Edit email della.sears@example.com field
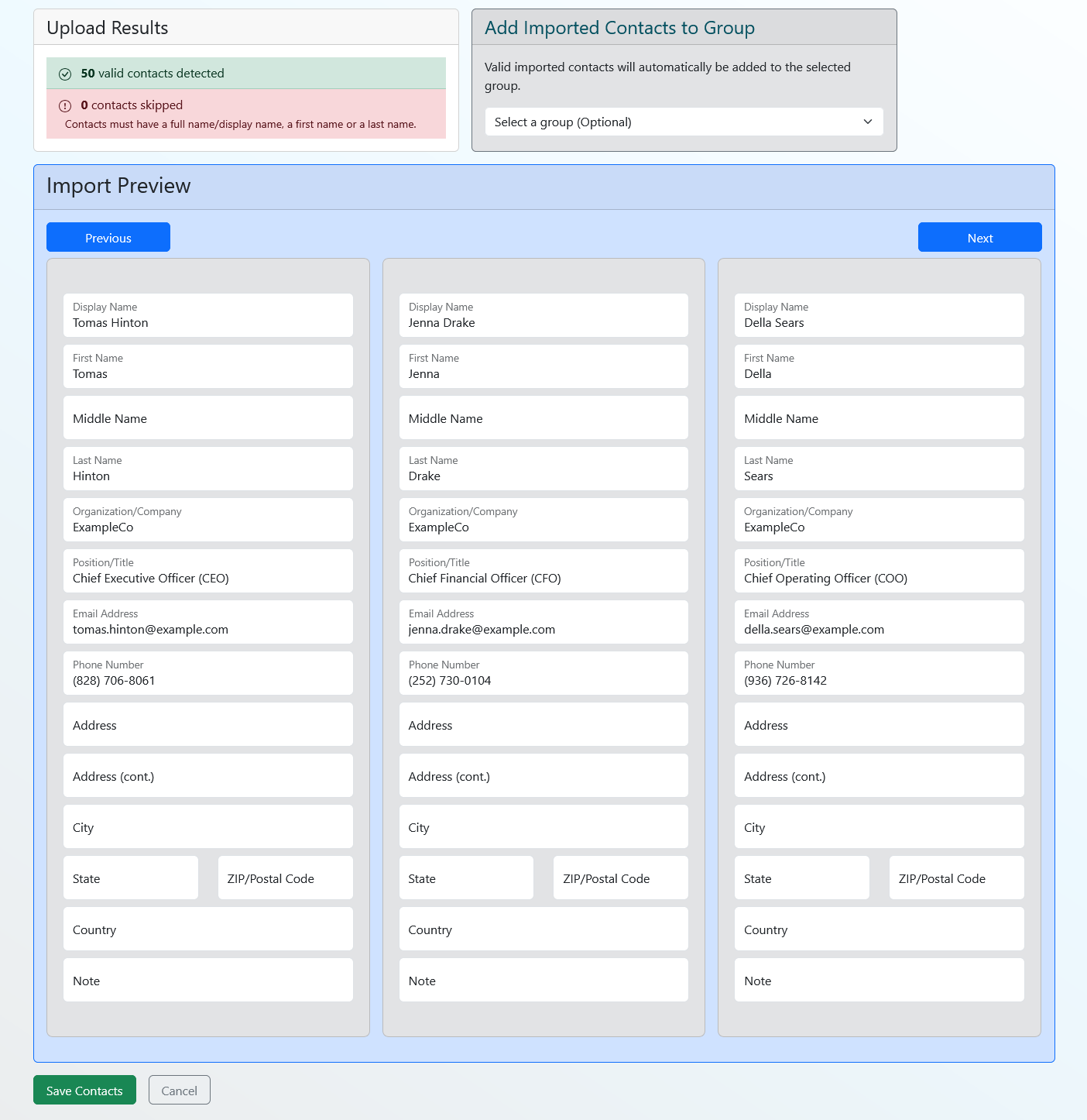 [x=880, y=622]
